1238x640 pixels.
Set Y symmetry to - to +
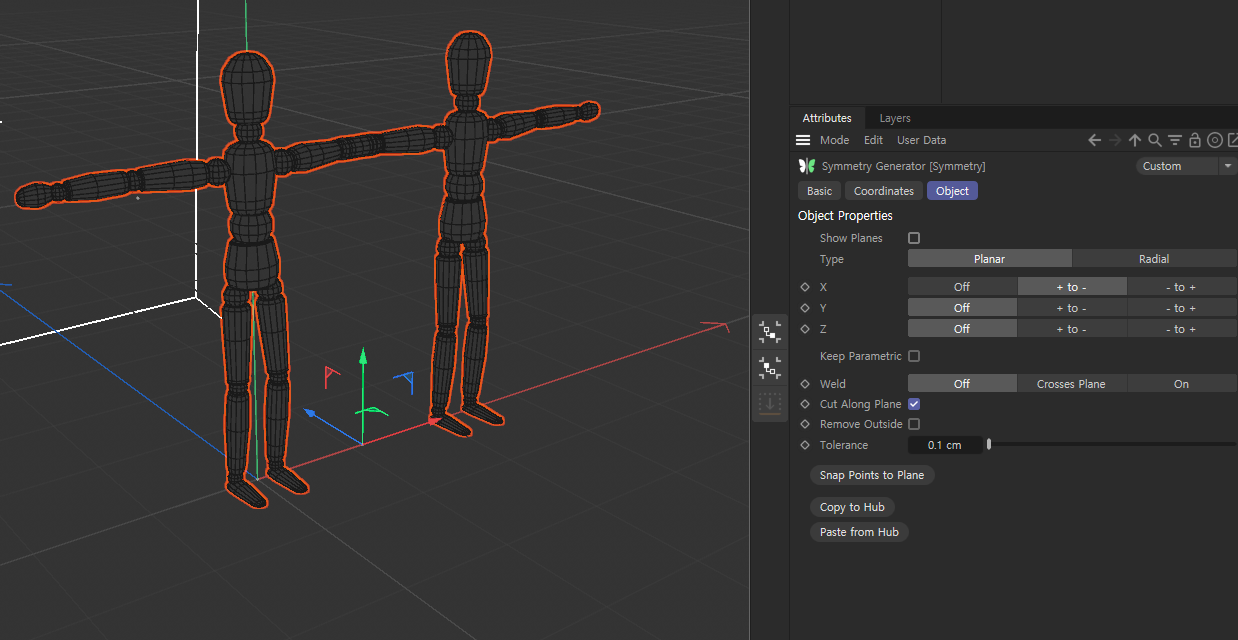coord(1182,308)
